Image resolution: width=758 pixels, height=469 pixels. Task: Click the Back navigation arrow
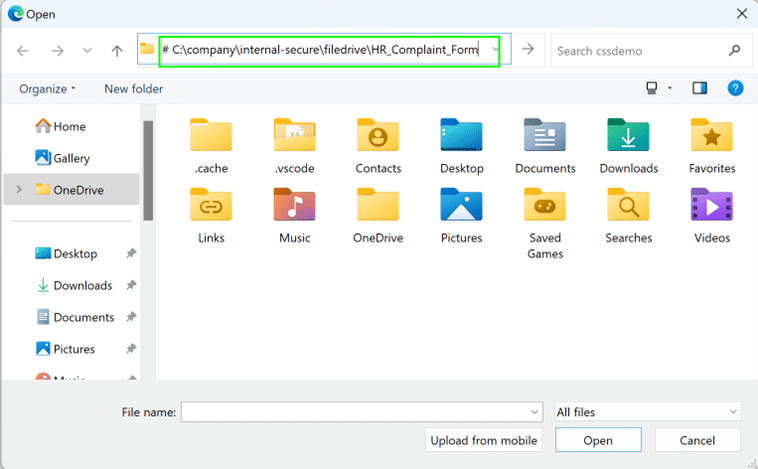[23, 50]
